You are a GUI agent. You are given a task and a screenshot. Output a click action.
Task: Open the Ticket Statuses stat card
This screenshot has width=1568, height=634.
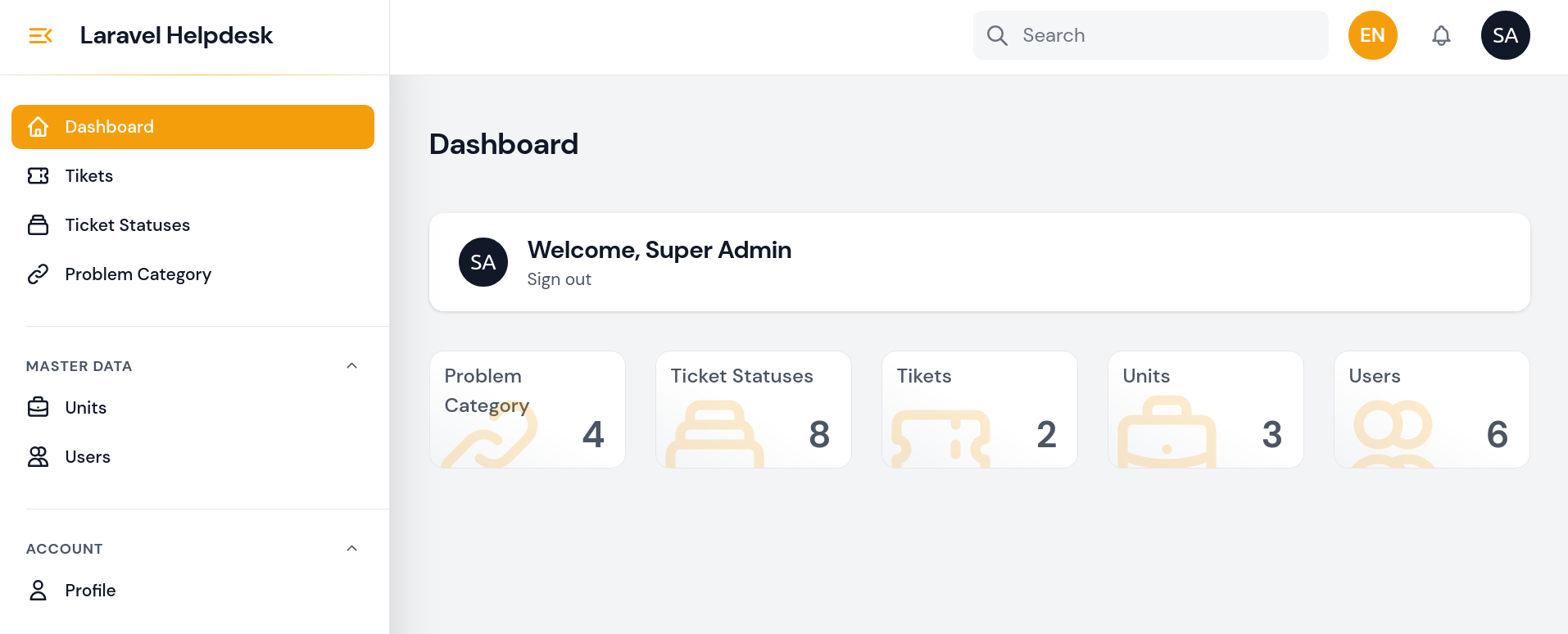coord(753,410)
